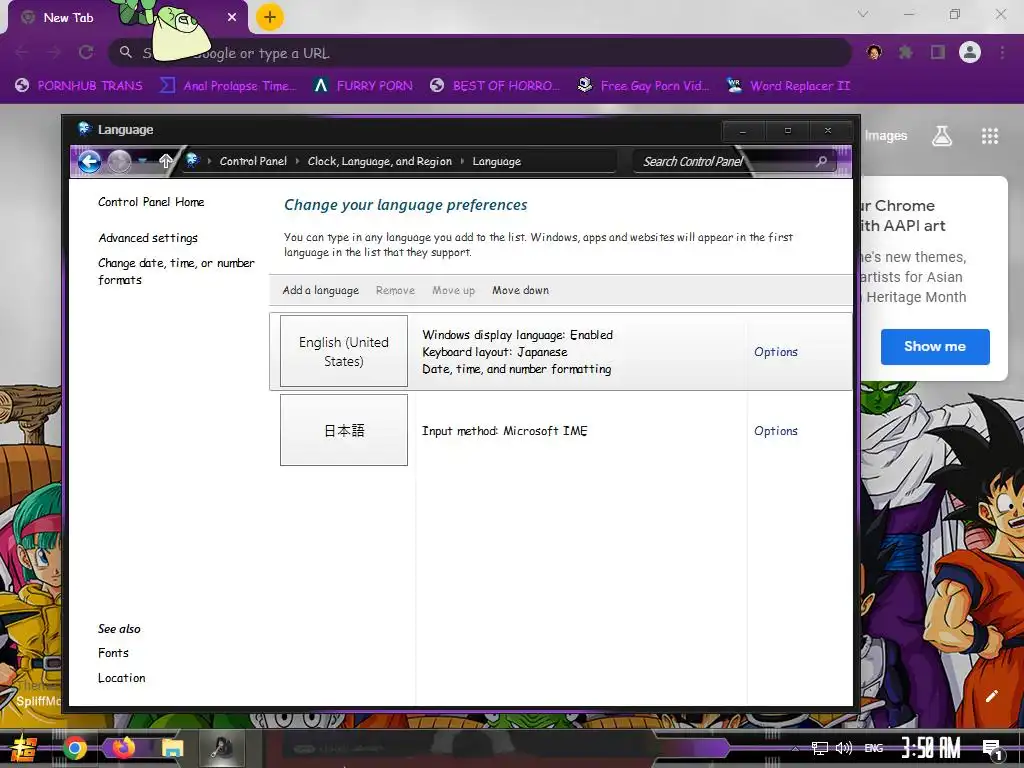Open Google apps grid icon
The width and height of the screenshot is (1024, 768).
tap(990, 136)
